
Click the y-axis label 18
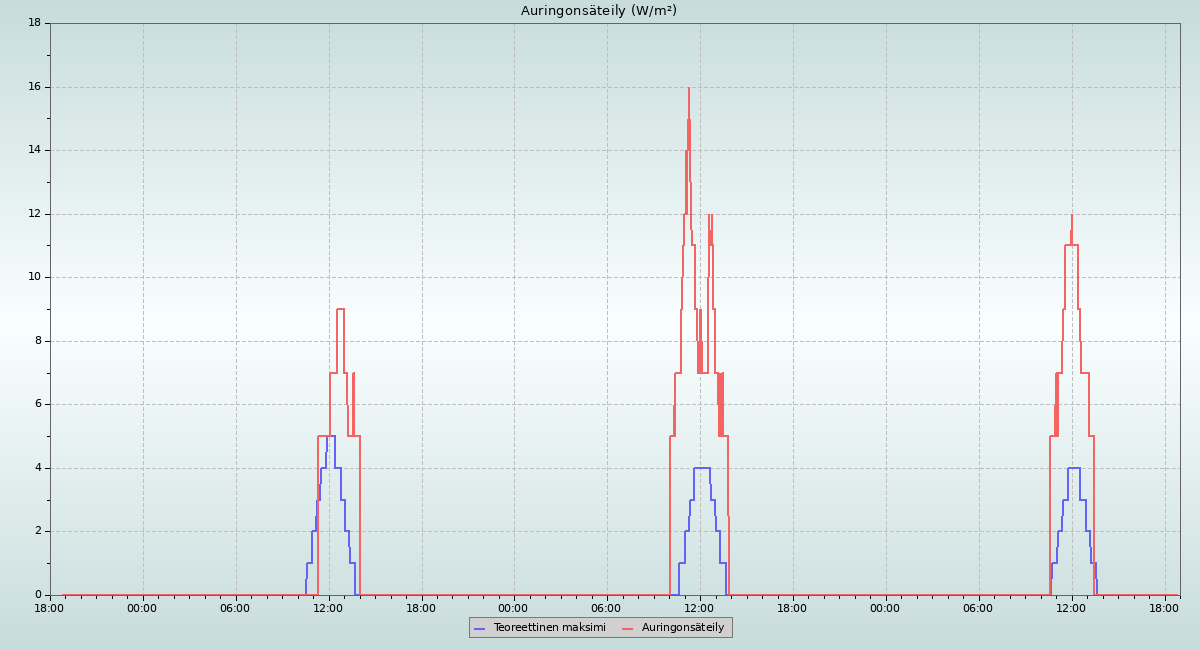point(34,23)
